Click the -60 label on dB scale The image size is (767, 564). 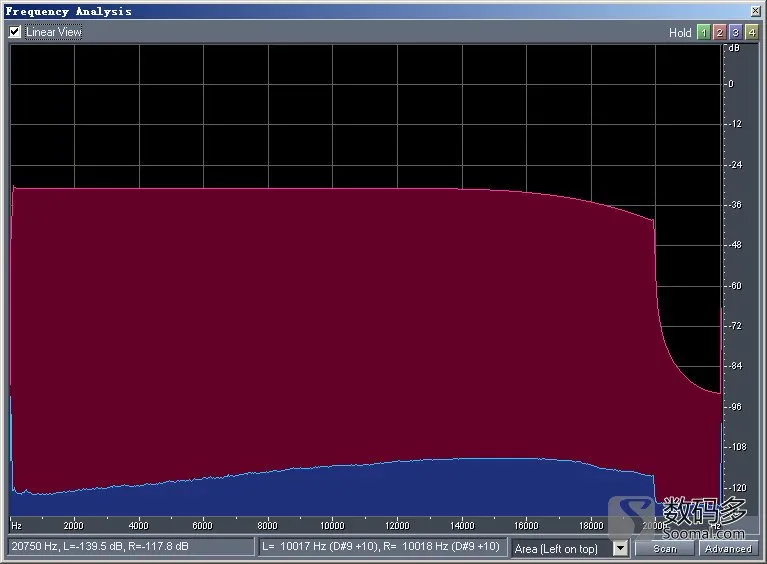pos(735,286)
